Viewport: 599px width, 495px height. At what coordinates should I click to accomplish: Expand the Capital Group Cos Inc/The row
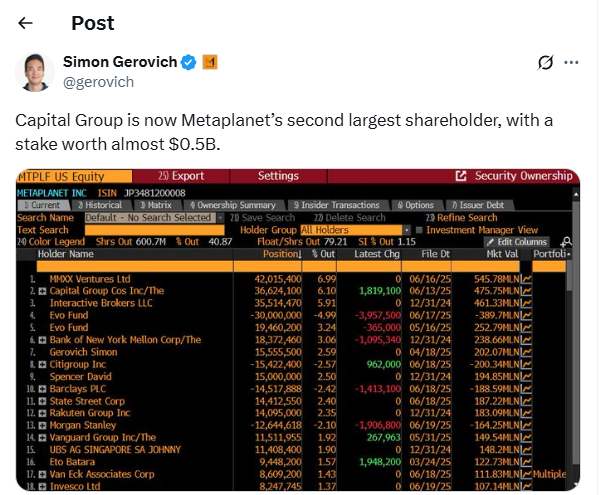coord(42,291)
